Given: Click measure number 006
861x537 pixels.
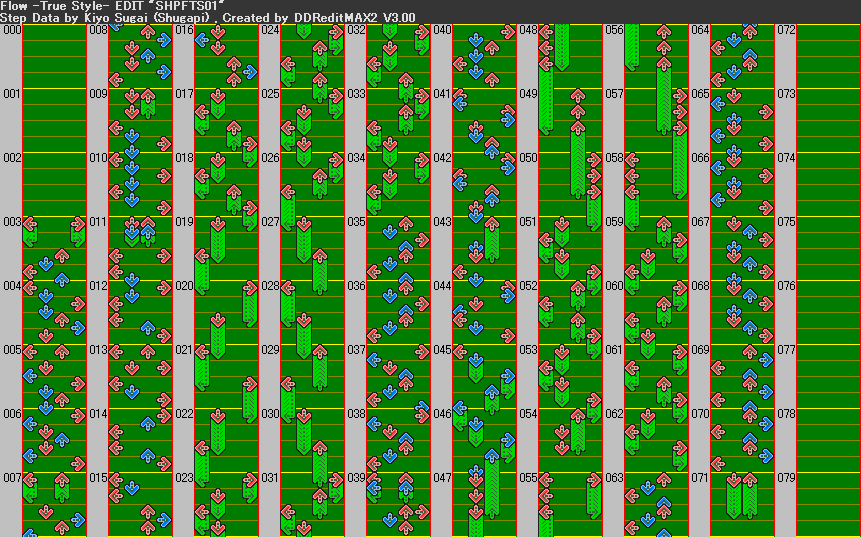Looking at the screenshot, I should (12, 414).
